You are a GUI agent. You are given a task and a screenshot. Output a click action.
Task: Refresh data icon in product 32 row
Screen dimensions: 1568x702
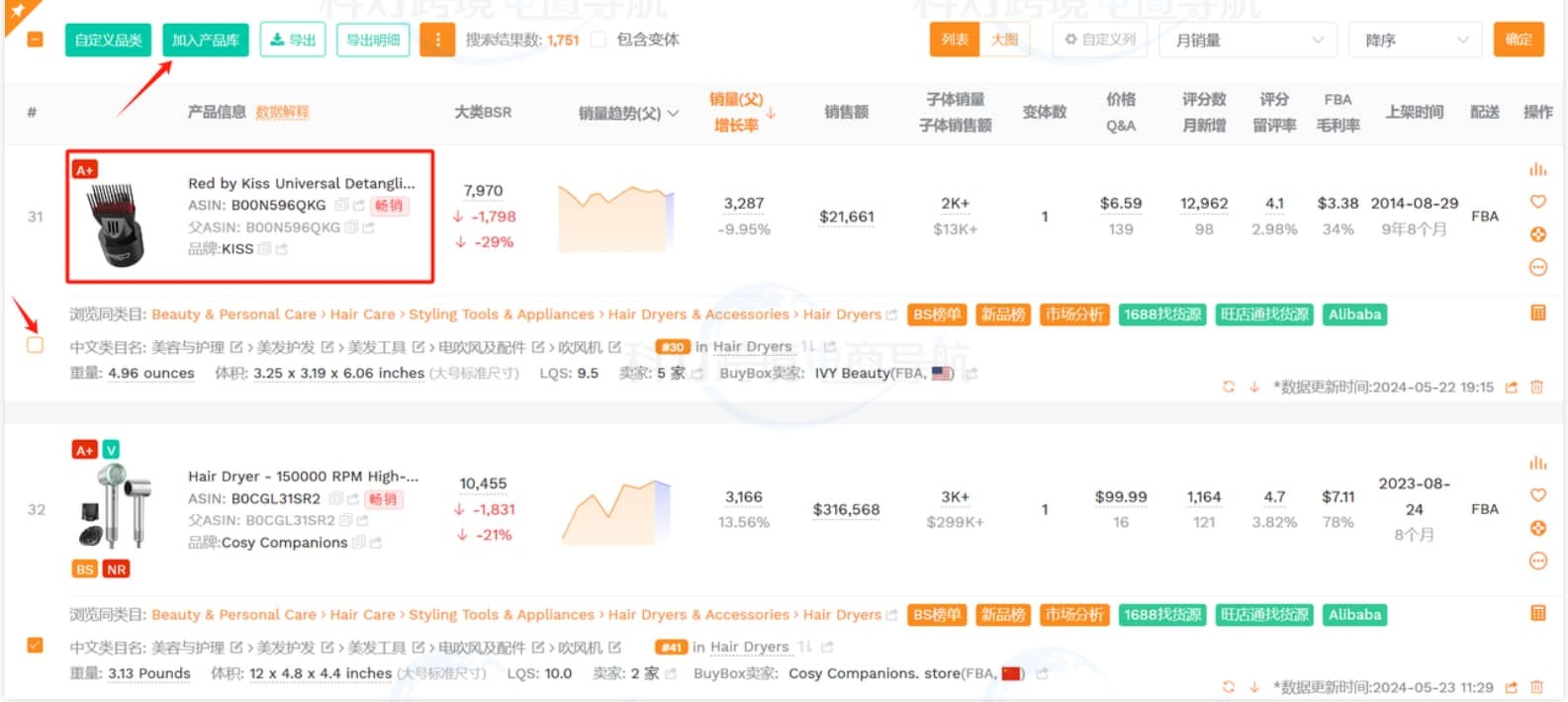tap(1229, 686)
